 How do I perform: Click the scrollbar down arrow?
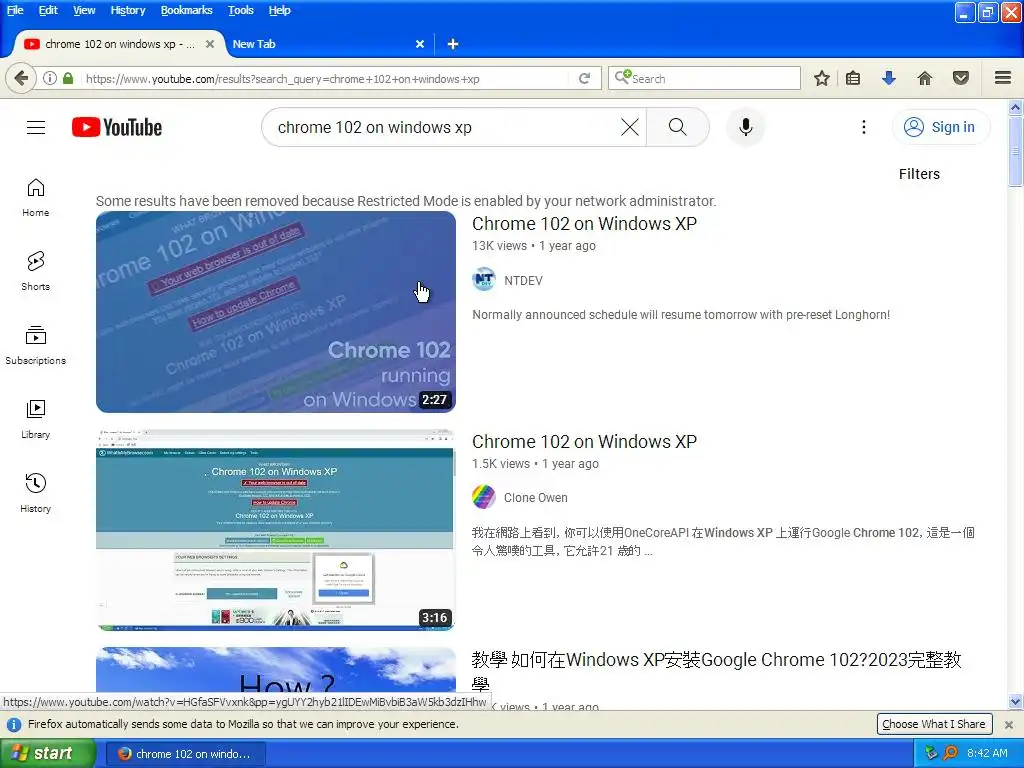[x=1015, y=701]
